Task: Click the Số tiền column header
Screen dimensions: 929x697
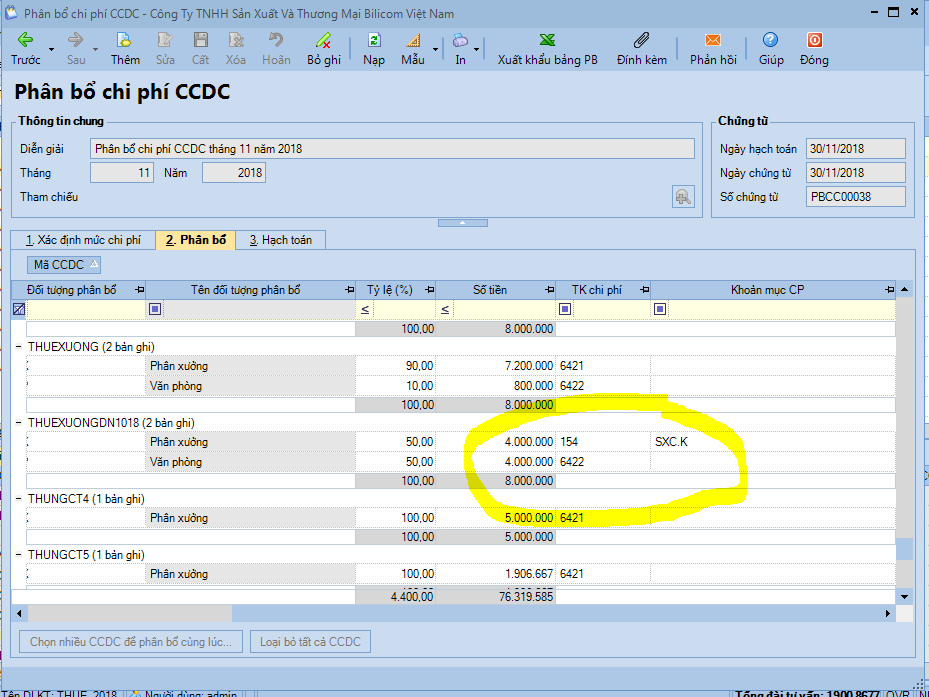Action: 489,290
